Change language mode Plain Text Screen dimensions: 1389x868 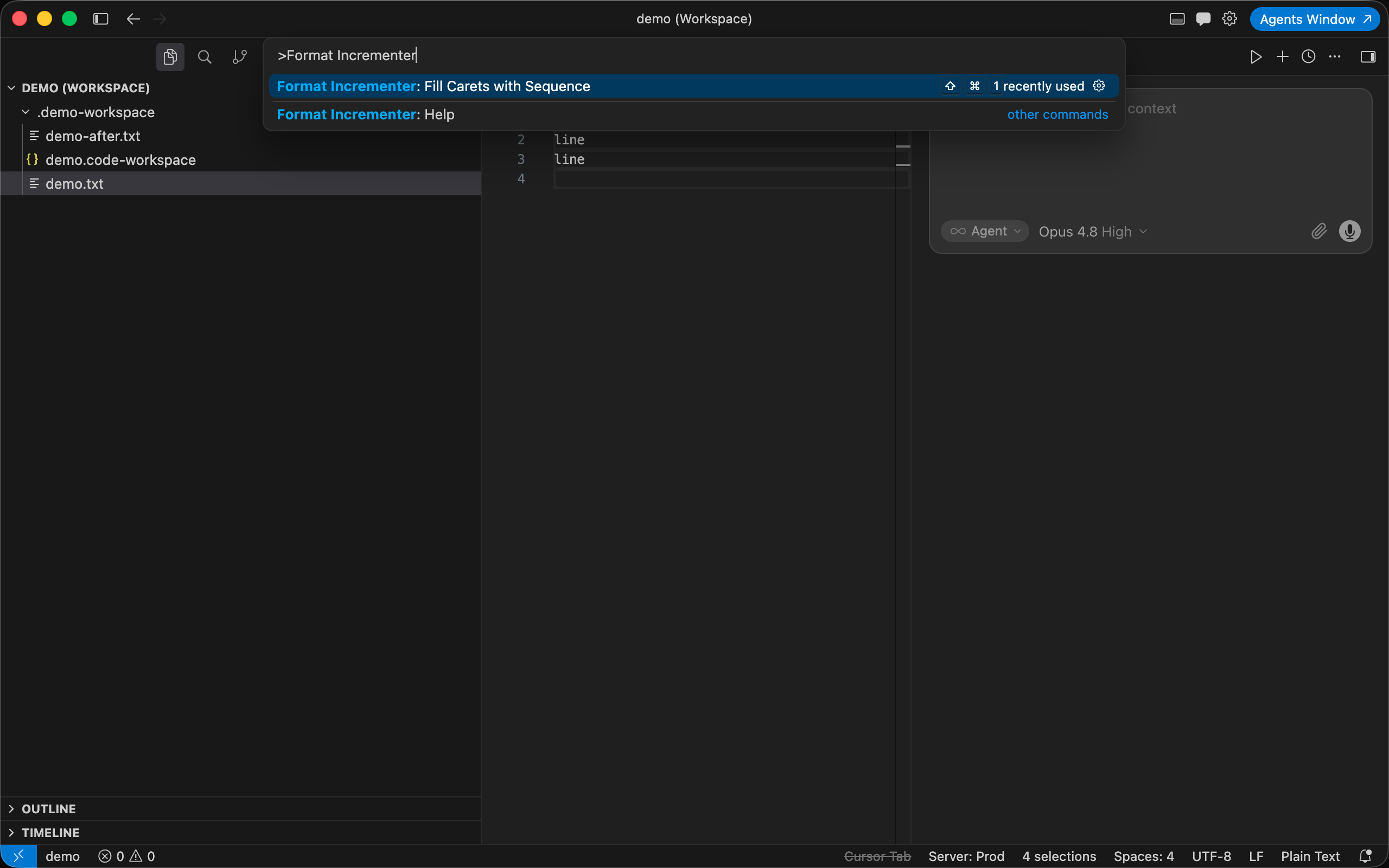[x=1310, y=856]
